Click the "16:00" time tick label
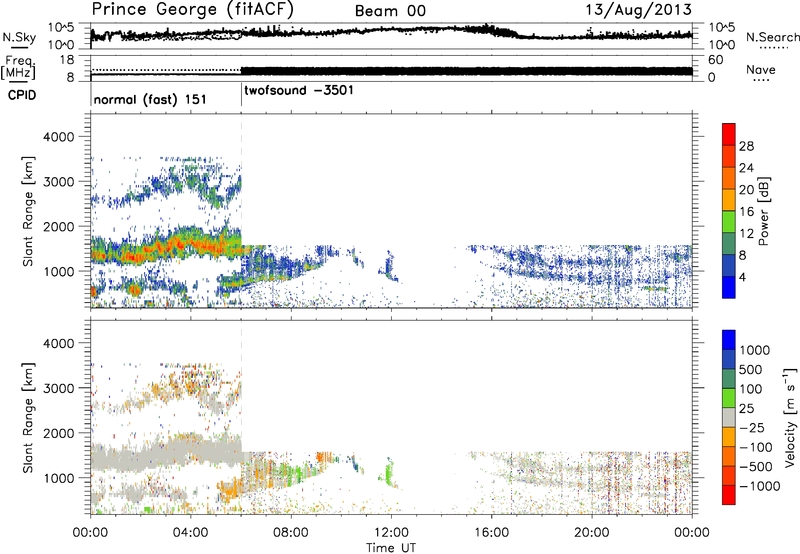Screen dimensions: 800x554 (x=491, y=533)
